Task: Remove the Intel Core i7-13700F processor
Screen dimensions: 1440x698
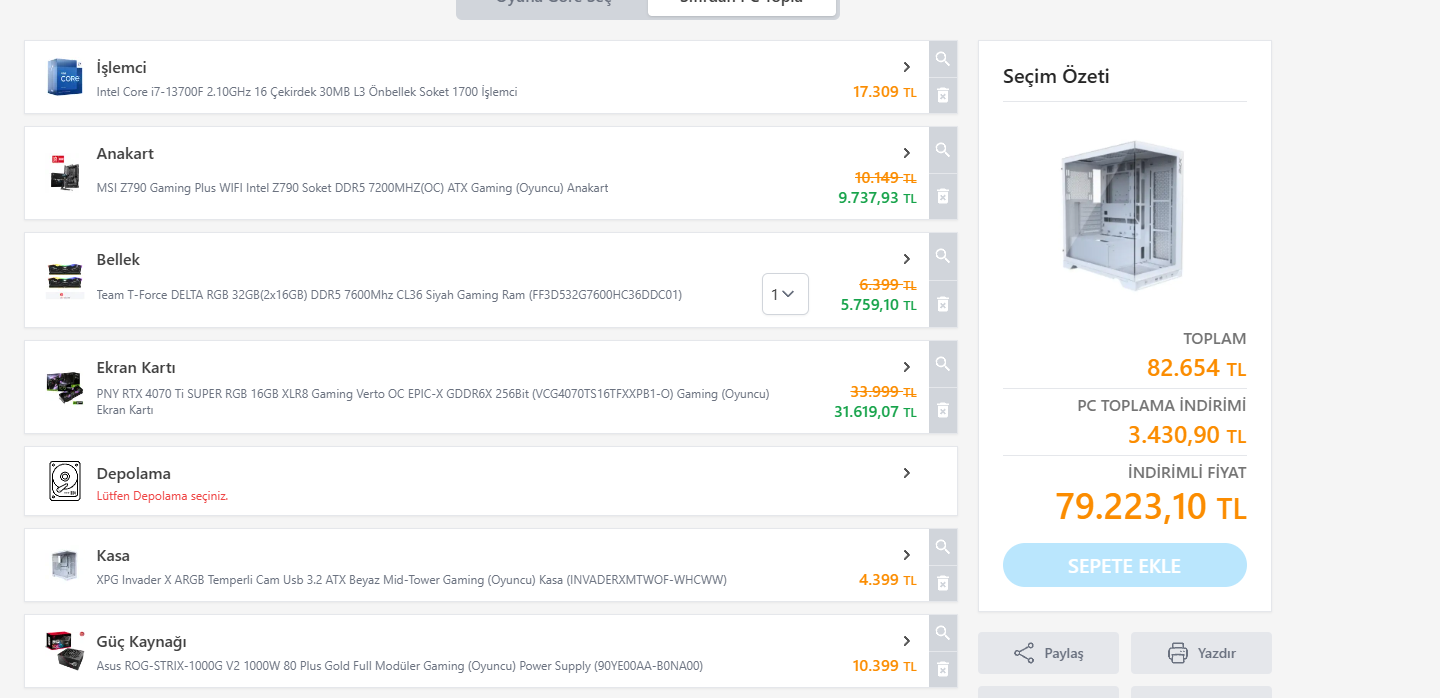Action: click(x=942, y=96)
